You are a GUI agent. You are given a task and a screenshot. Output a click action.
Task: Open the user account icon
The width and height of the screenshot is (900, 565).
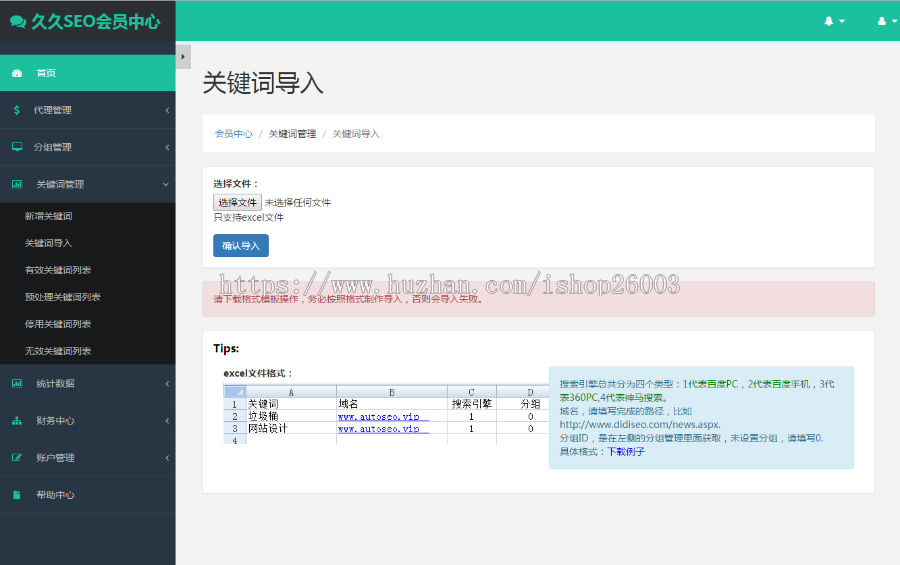882,21
